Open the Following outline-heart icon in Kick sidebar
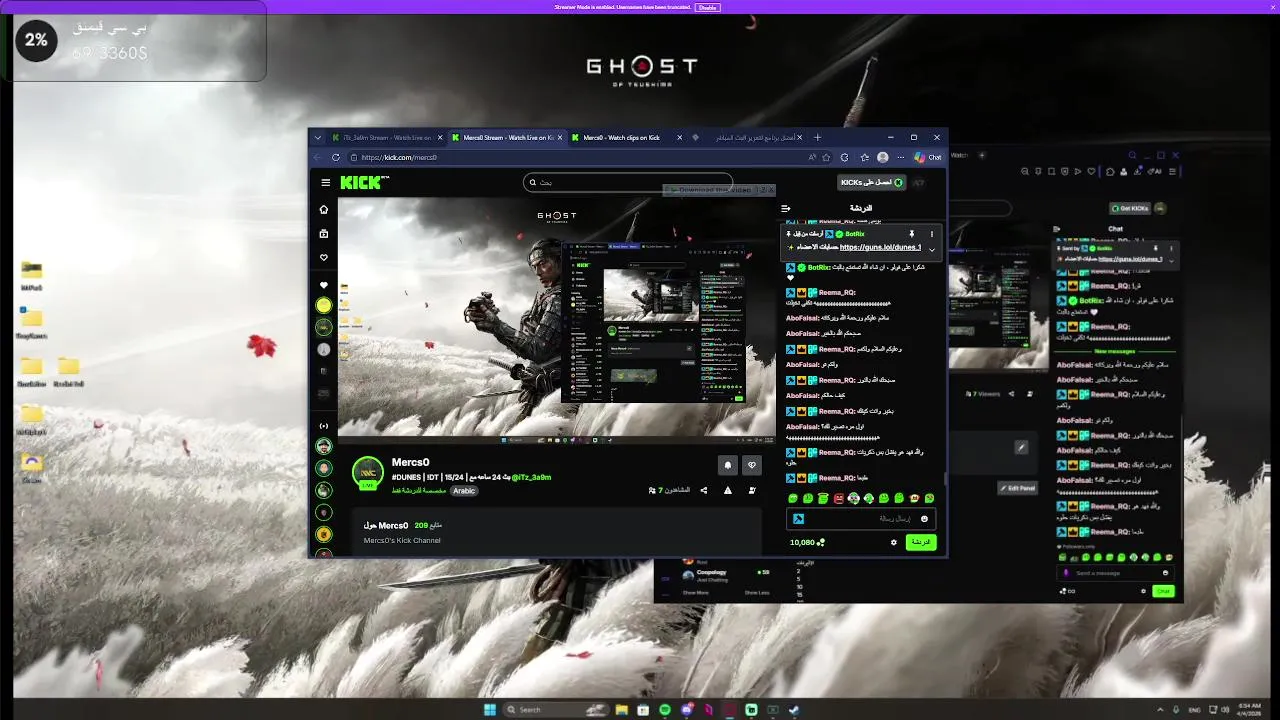 pyautogui.click(x=323, y=258)
